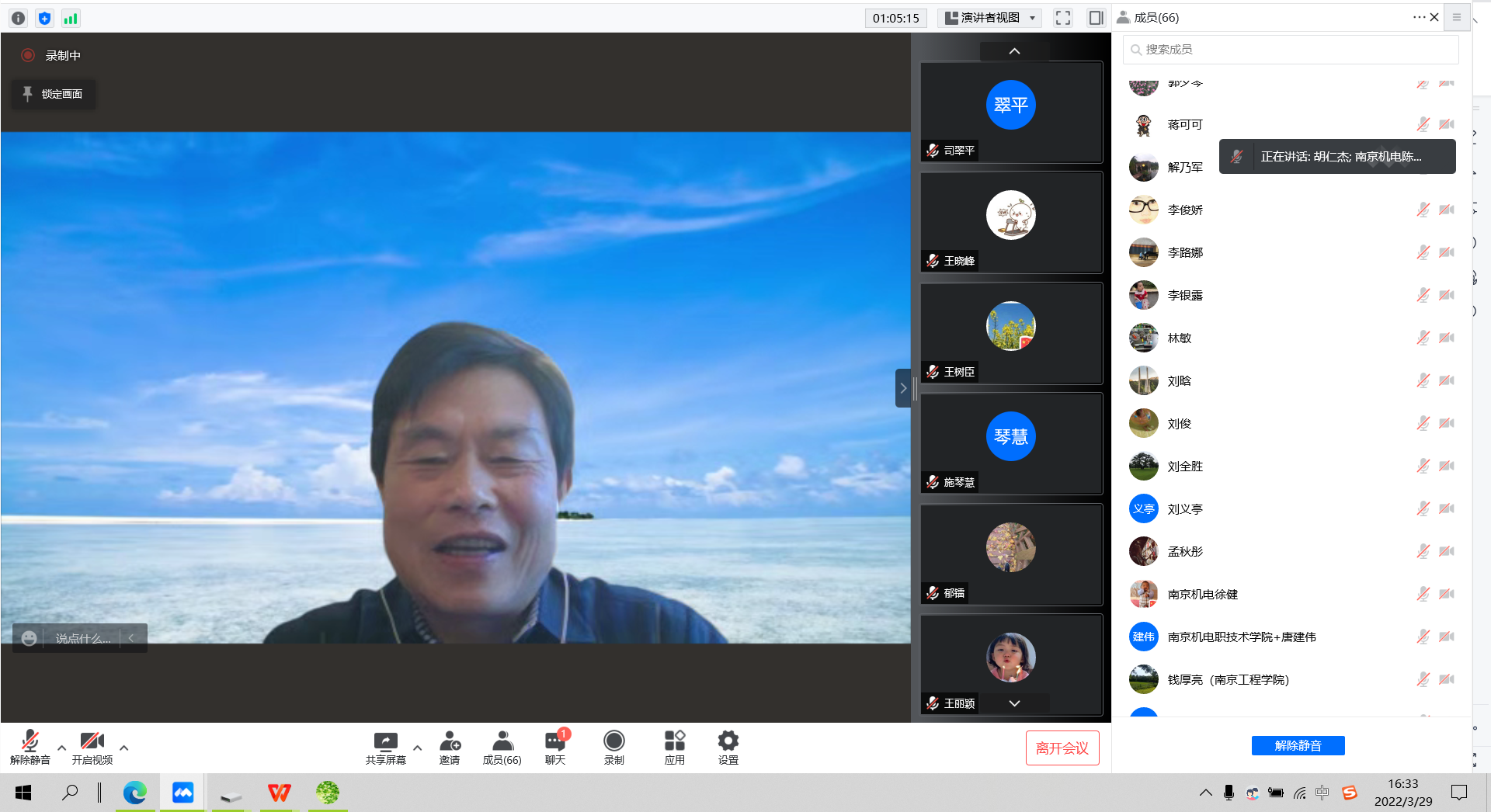Viewport: 1491px width, 812px height.
Task: Click the share screen icon
Action: 385,747
